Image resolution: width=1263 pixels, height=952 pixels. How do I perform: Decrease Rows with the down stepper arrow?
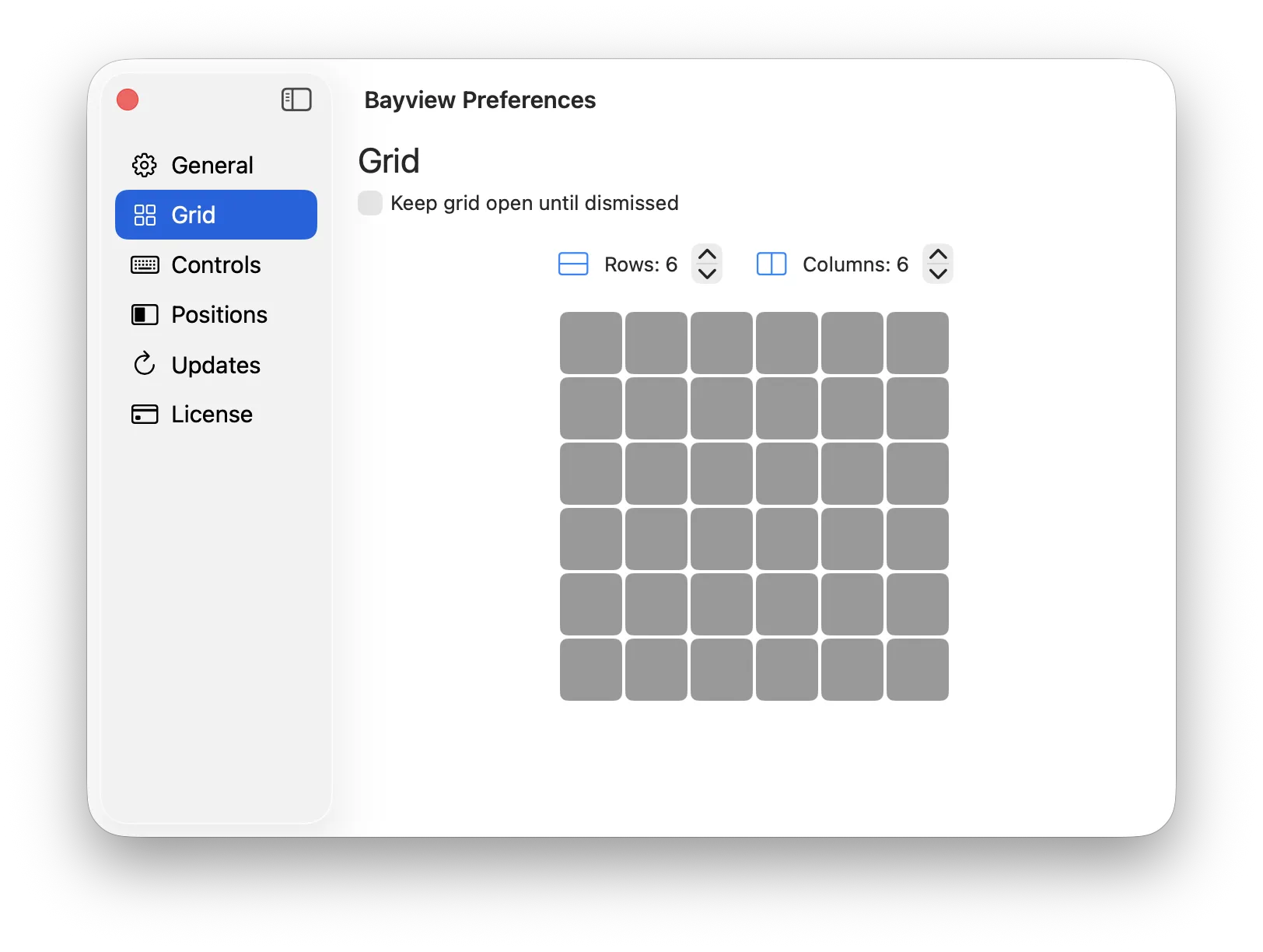pyautogui.click(x=707, y=274)
